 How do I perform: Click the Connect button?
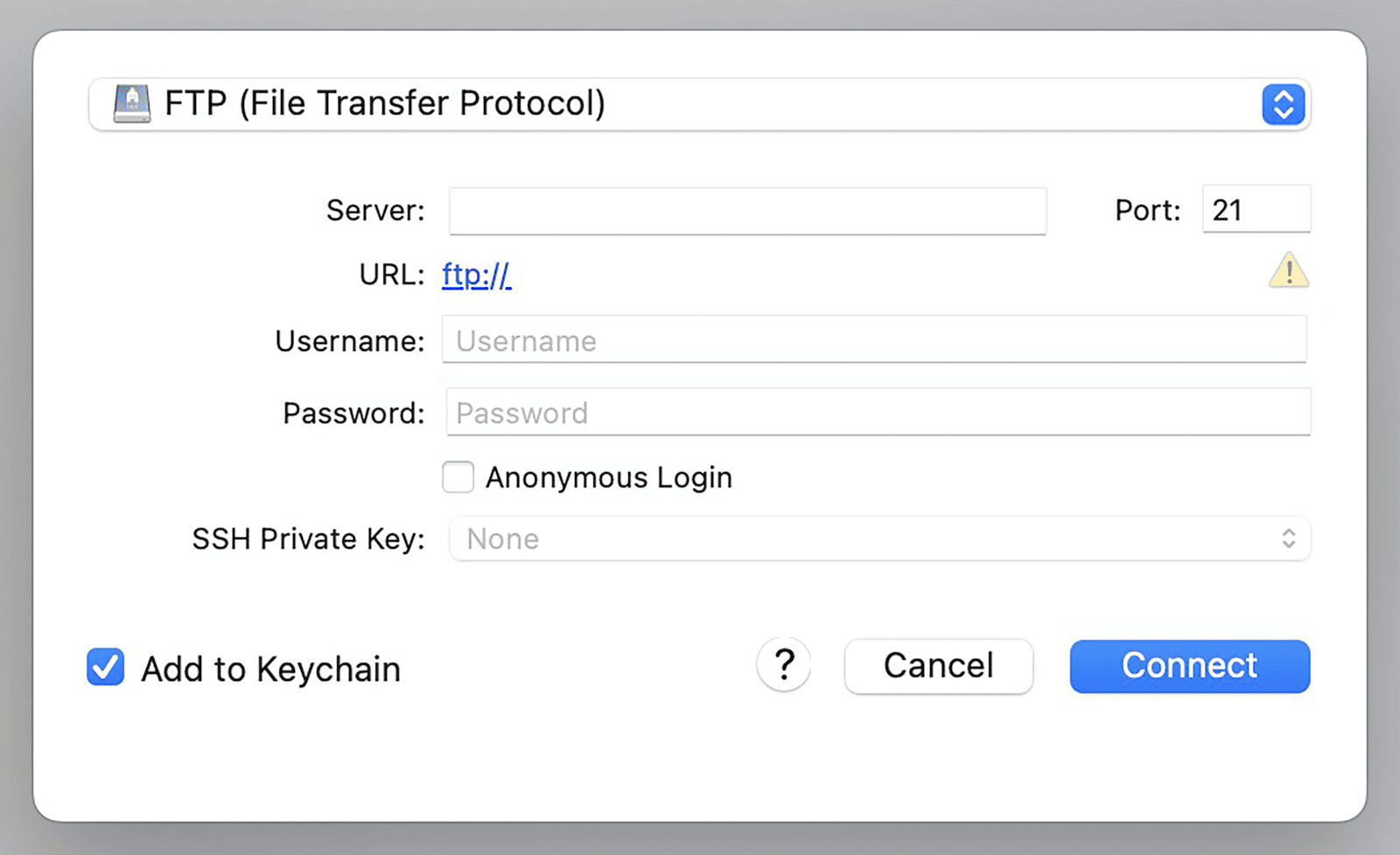coord(1189,666)
